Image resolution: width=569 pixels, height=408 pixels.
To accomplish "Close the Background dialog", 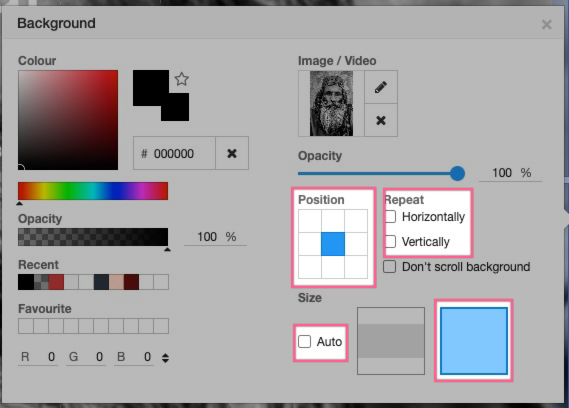I will [x=547, y=25].
